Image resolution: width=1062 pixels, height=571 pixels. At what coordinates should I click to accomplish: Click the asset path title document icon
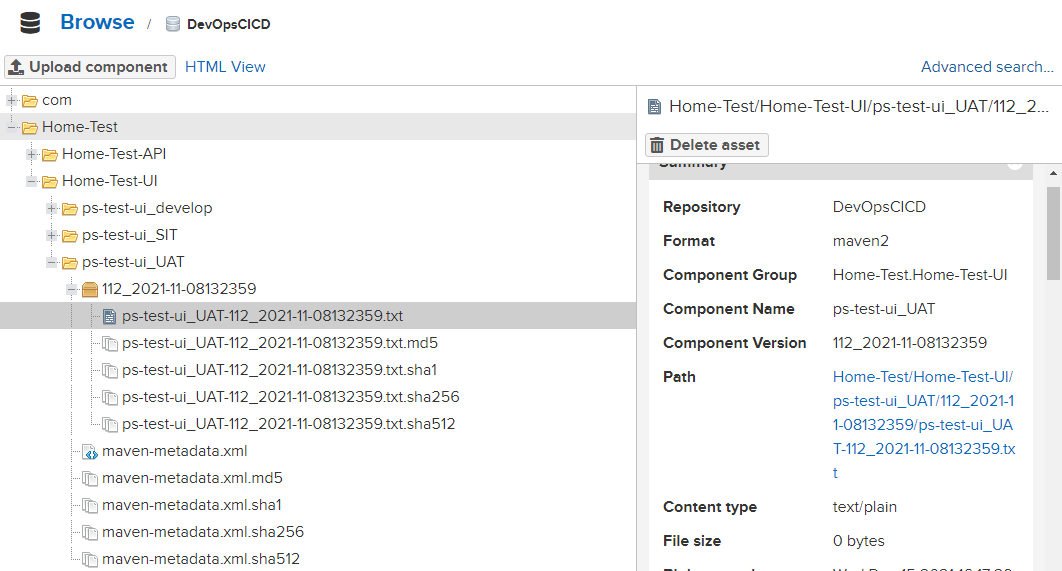(x=654, y=107)
